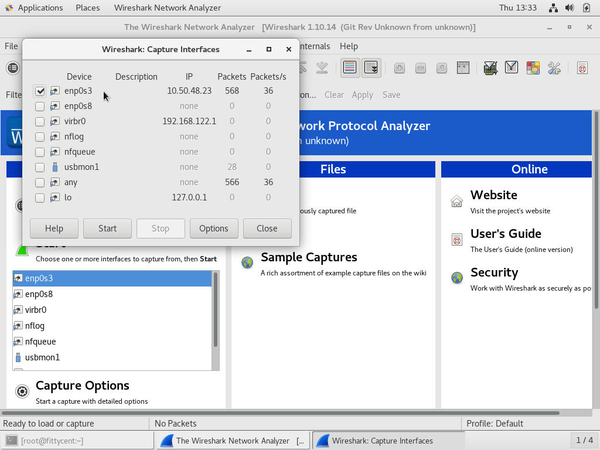The height and width of the screenshot is (450, 600).
Task: Click the Close button in Capture Interfaces
Action: click(267, 228)
